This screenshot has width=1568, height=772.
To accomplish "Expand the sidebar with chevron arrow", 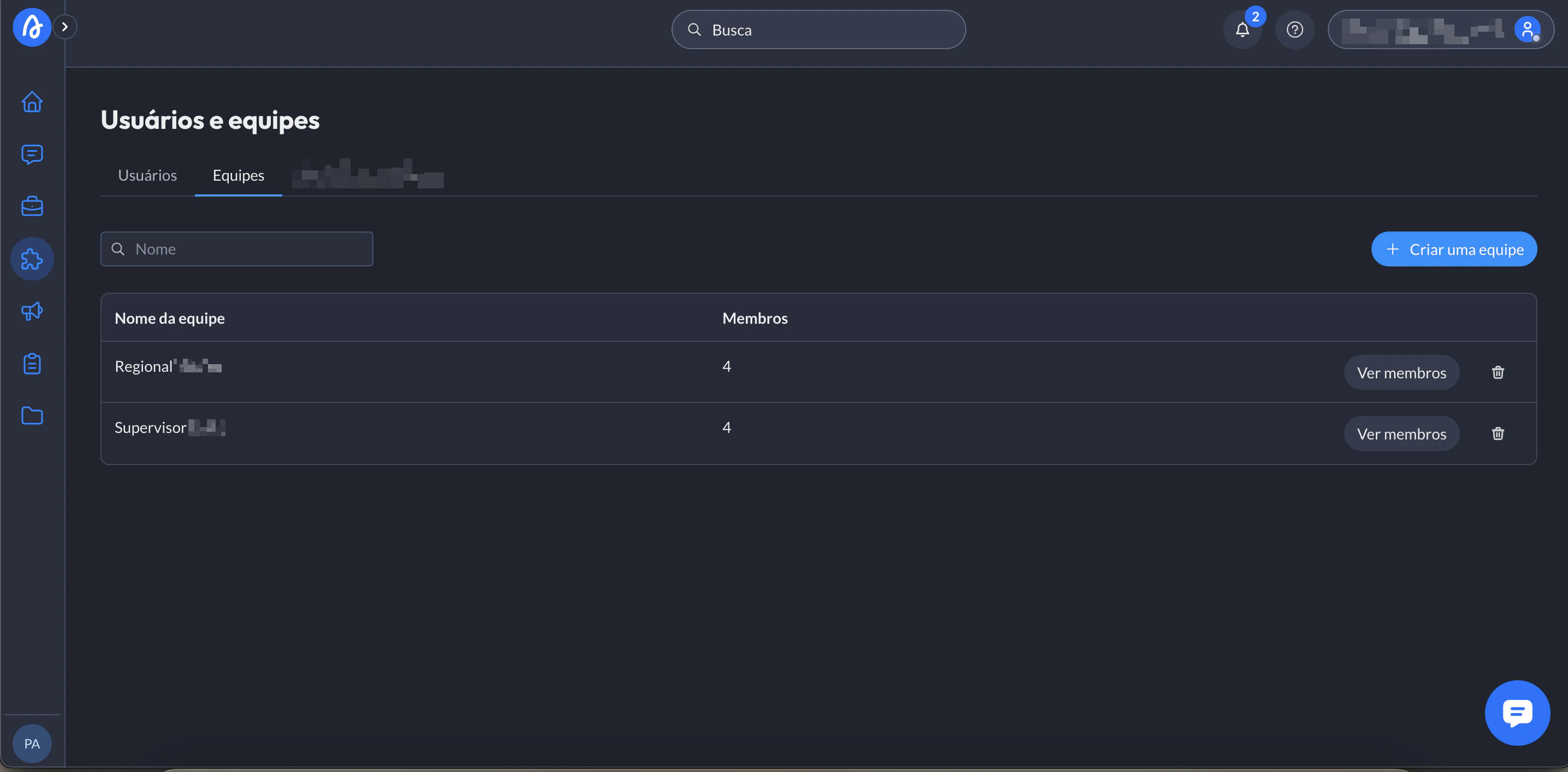I will [64, 27].
